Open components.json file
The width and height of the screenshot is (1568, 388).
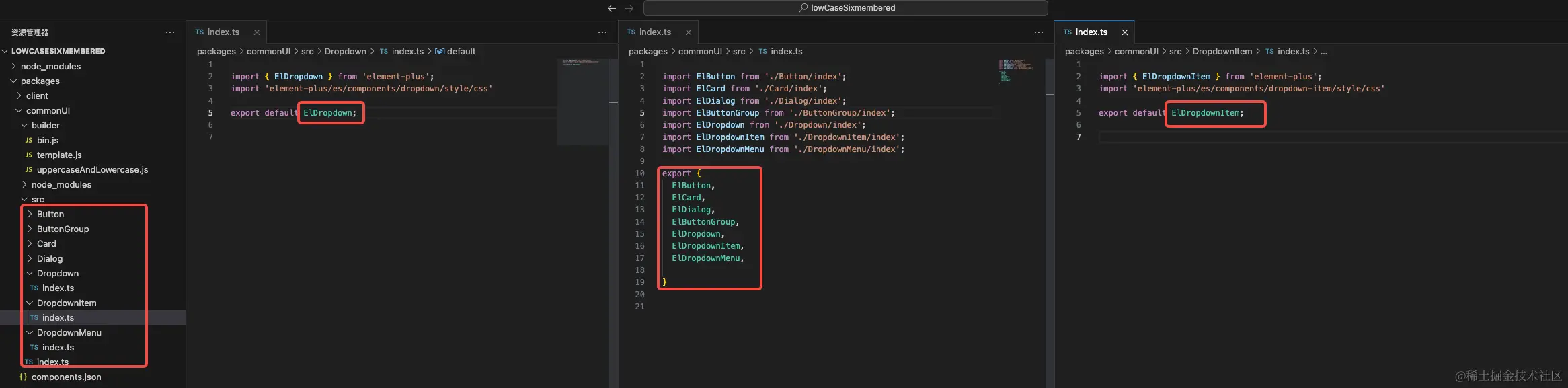tap(93, 377)
